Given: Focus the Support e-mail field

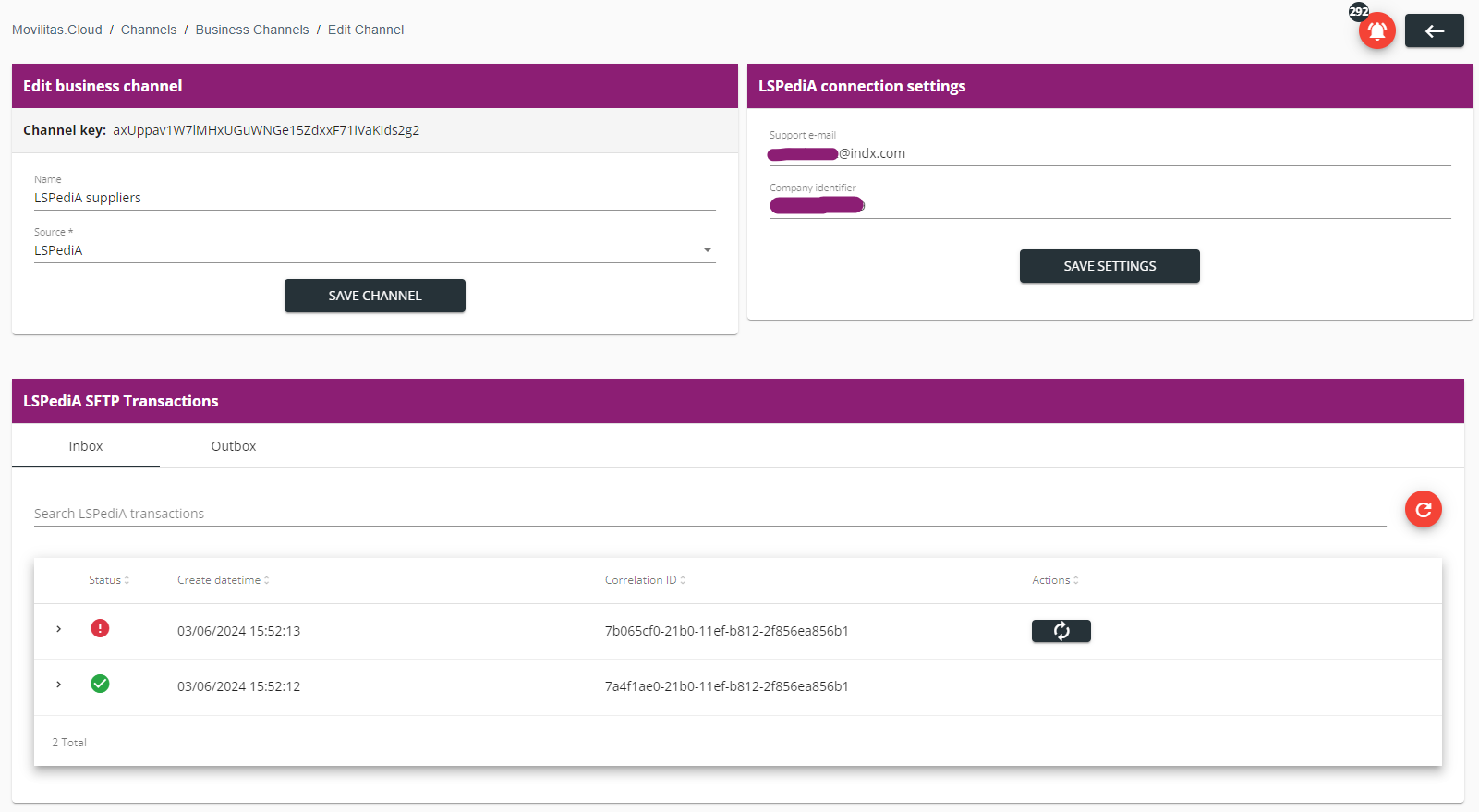Looking at the screenshot, I should click(x=1109, y=153).
